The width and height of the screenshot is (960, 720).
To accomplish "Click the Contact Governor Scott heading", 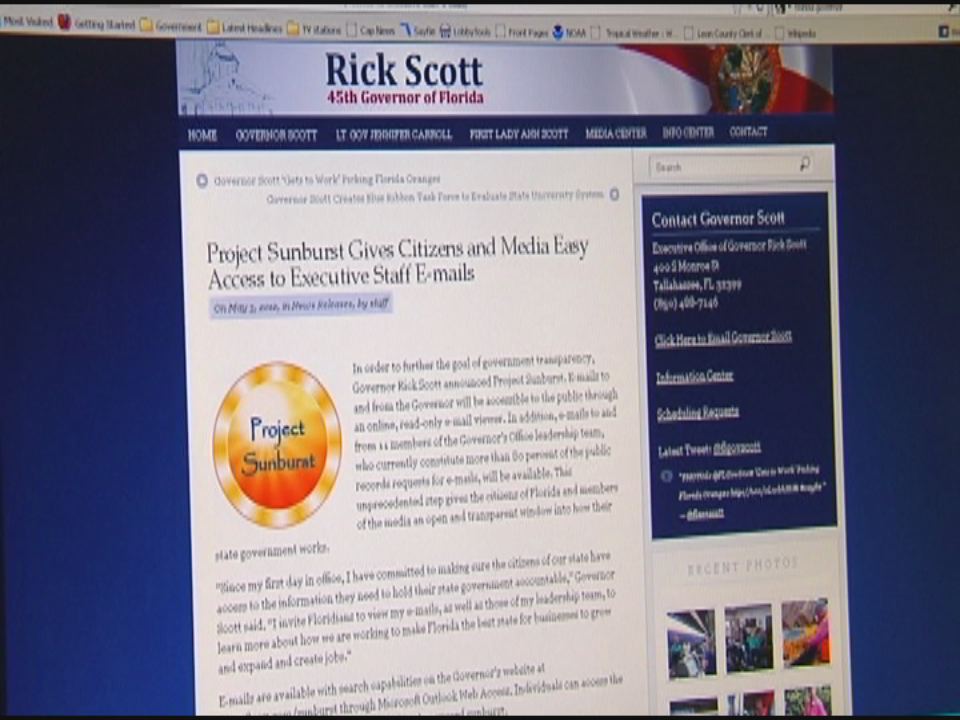I will click(718, 219).
